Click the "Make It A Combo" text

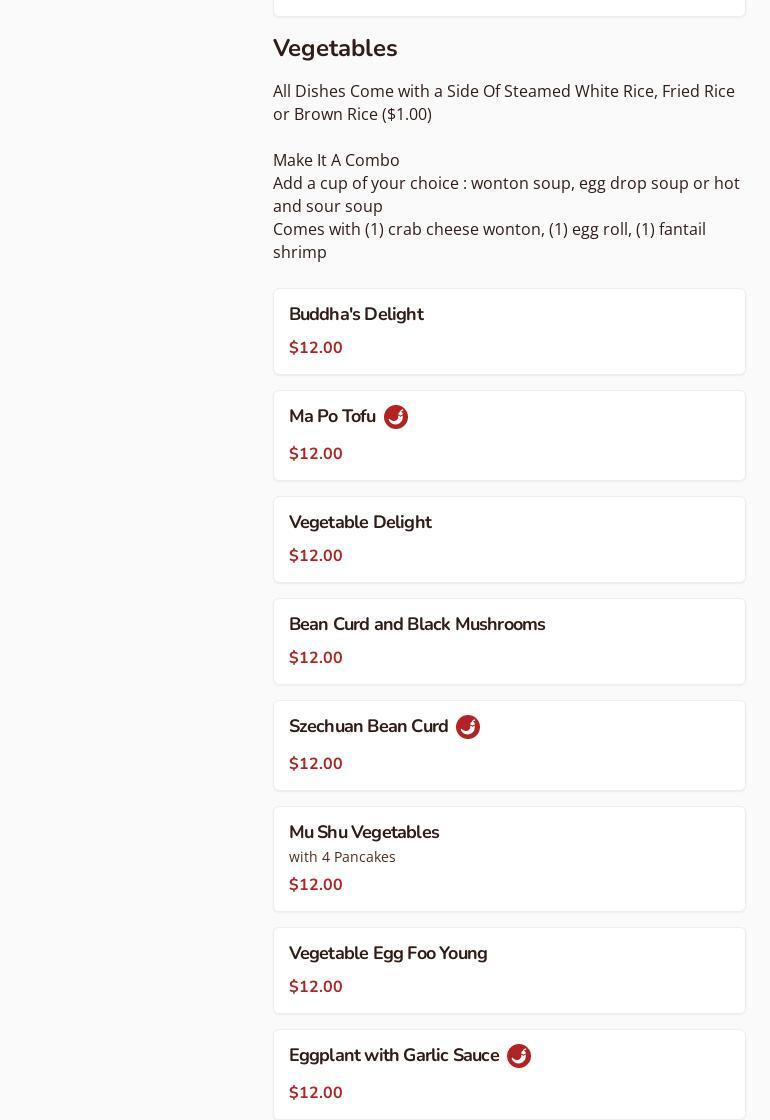click(x=336, y=160)
